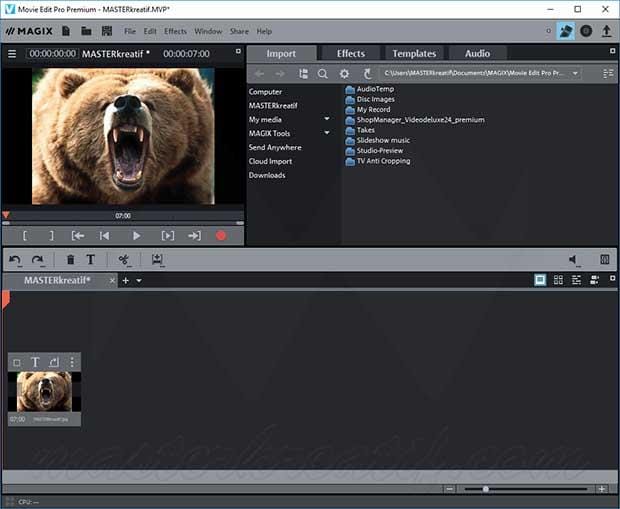This screenshot has width=620, height=509.
Task: Refresh the Media Pool folder list
Action: click(x=367, y=74)
